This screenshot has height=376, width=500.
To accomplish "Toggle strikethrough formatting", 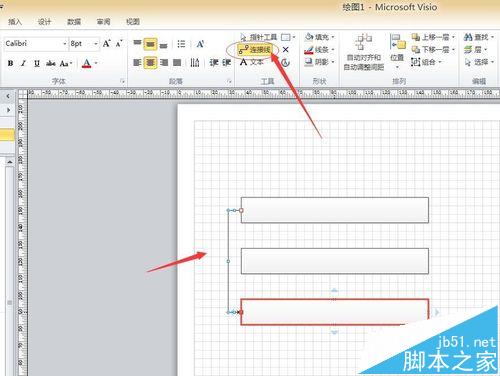I will [x=51, y=63].
